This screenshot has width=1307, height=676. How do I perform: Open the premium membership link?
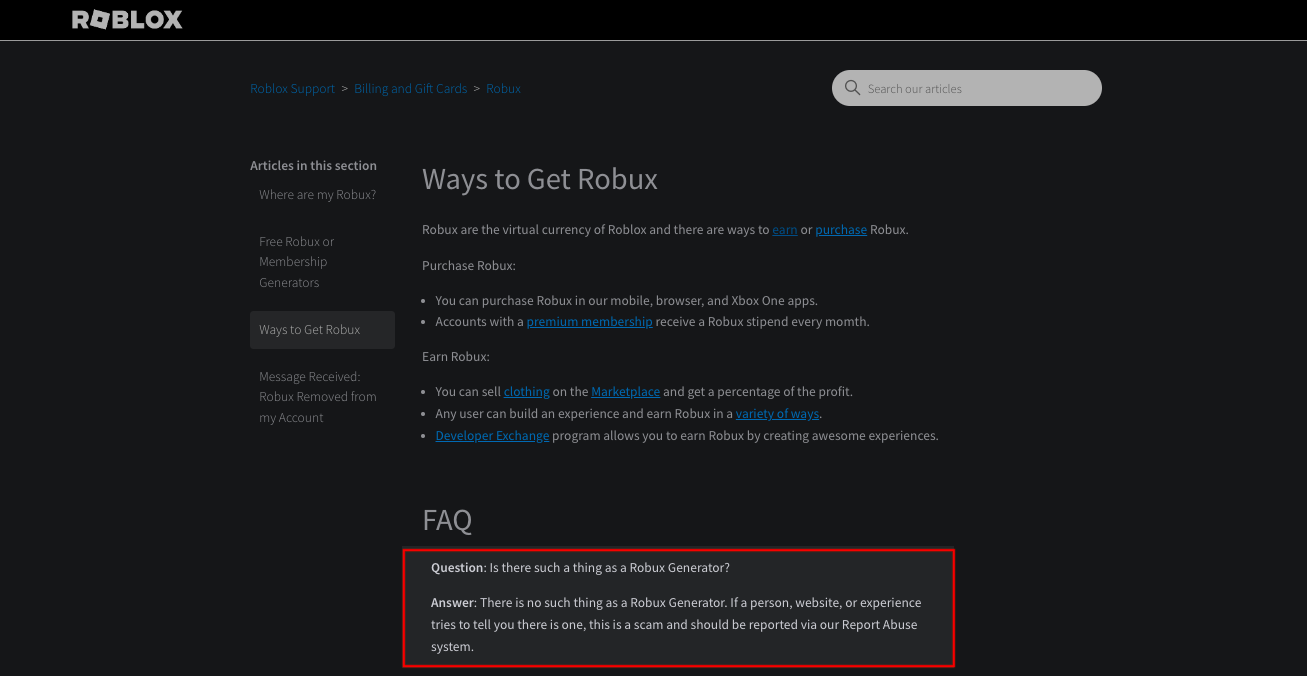pos(589,322)
